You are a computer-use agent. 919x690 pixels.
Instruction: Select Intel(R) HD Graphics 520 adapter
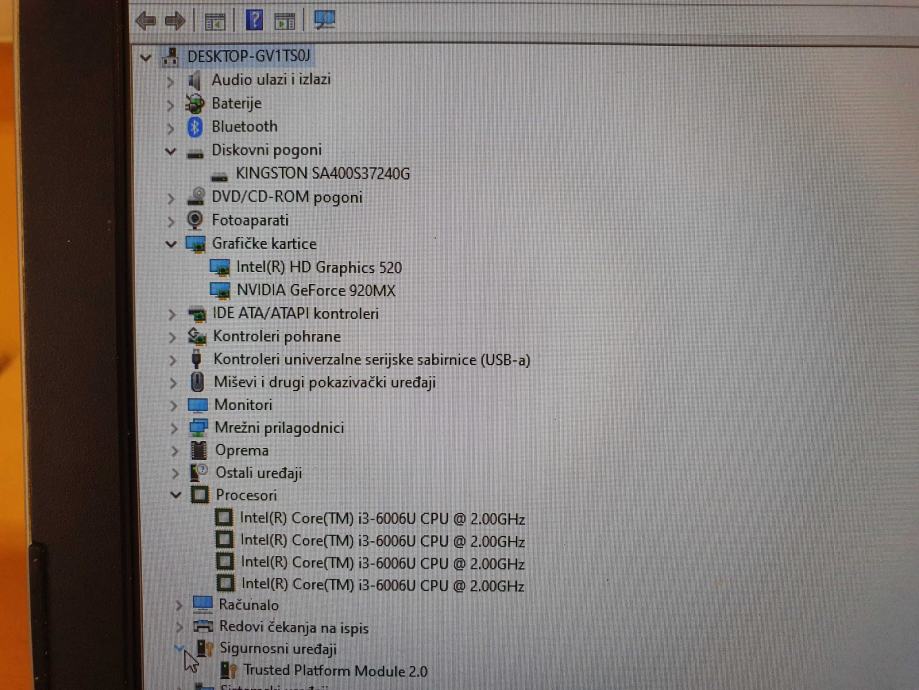[319, 267]
